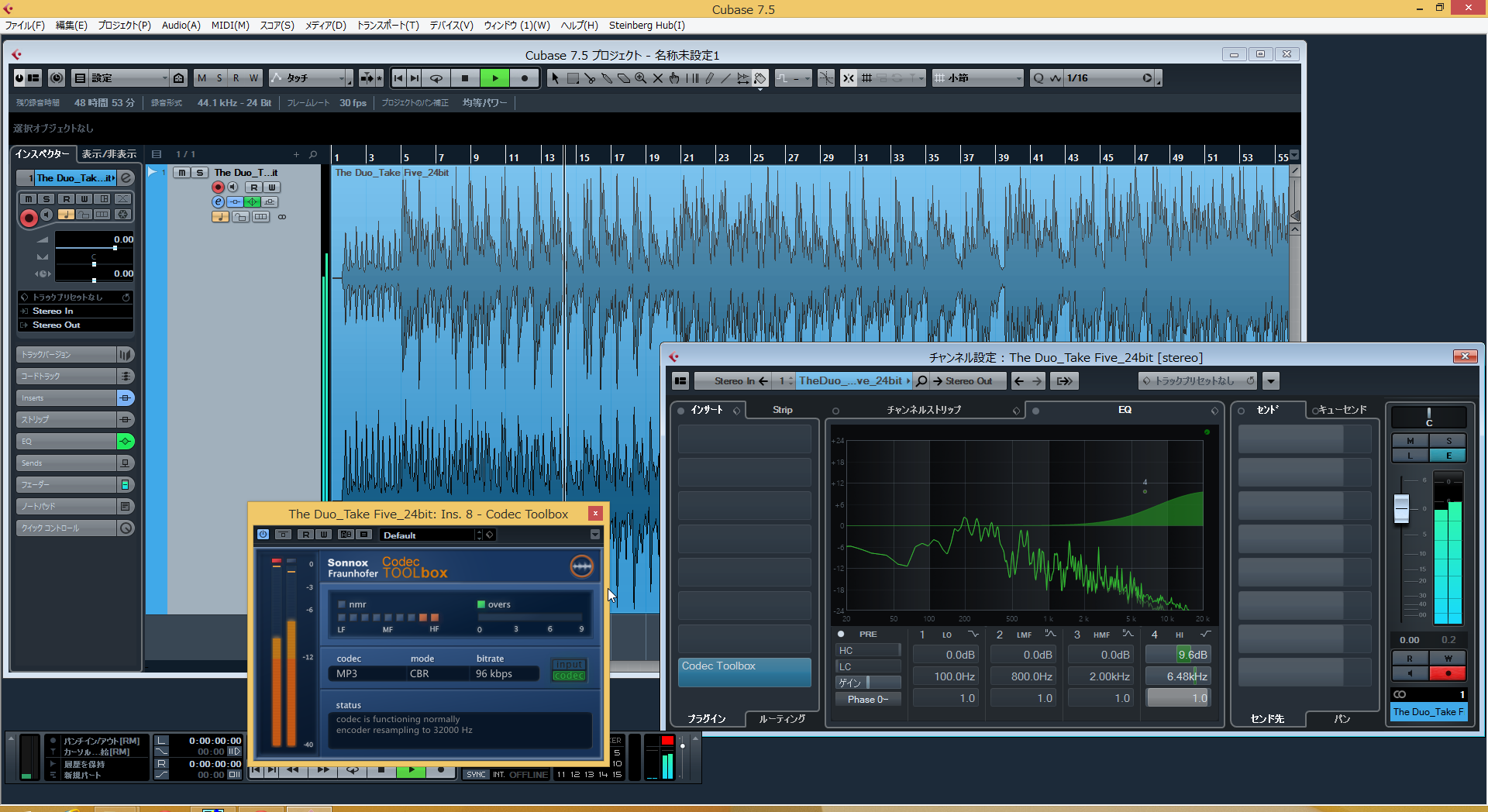The image size is (1488, 812).
Task: Open edit channel settings 'e' on track
Action: coord(219,201)
